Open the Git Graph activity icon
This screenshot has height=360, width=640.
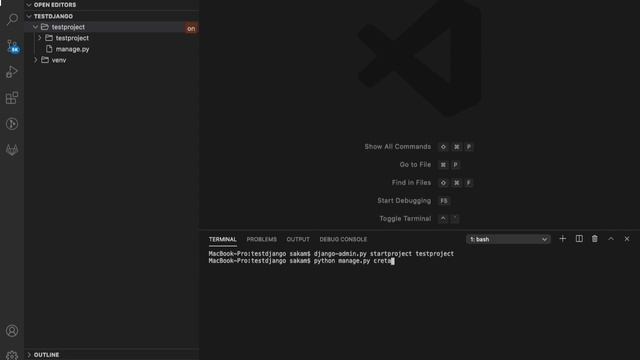(x=12, y=124)
